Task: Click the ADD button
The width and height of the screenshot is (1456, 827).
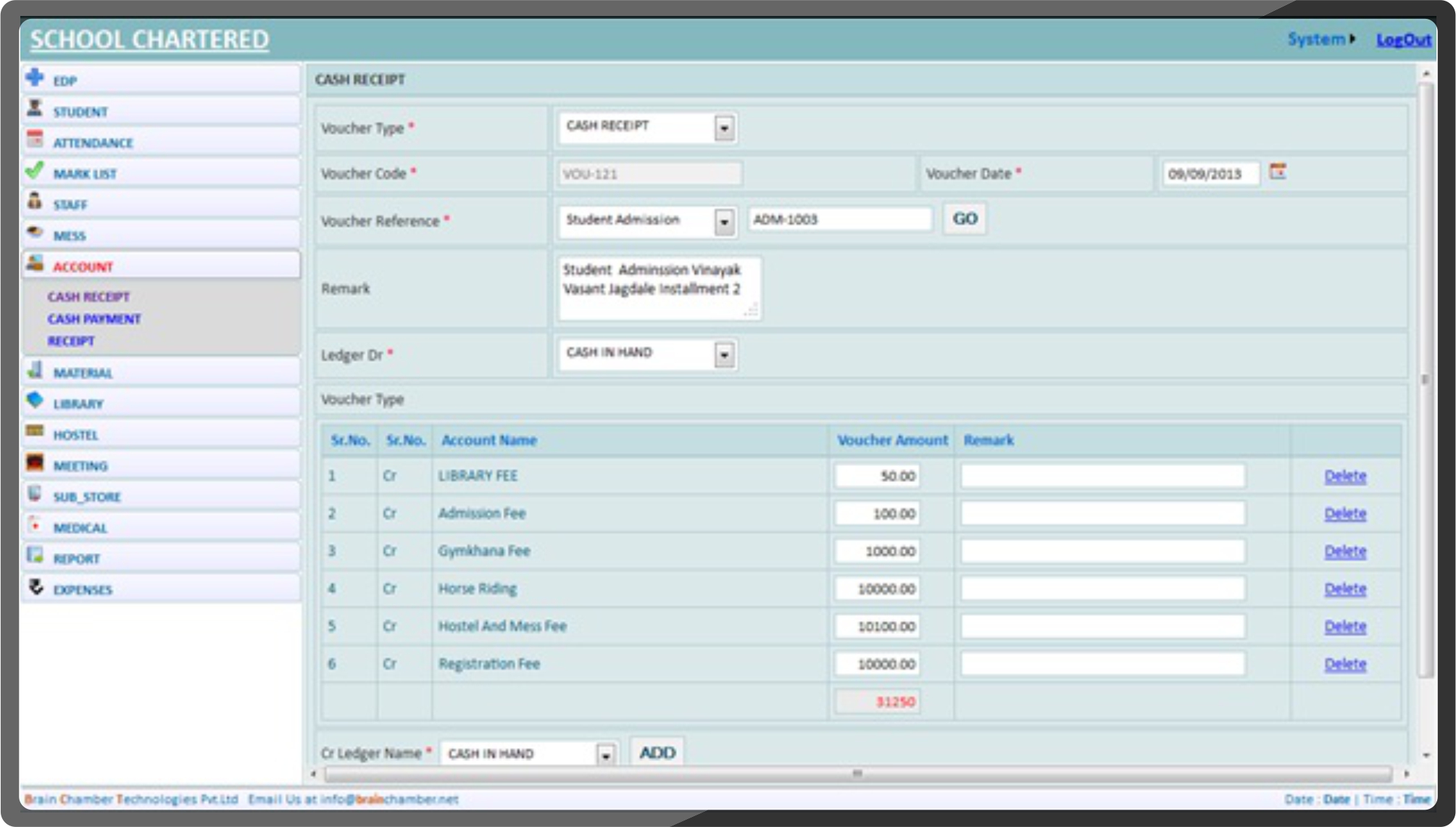Action: tap(657, 753)
